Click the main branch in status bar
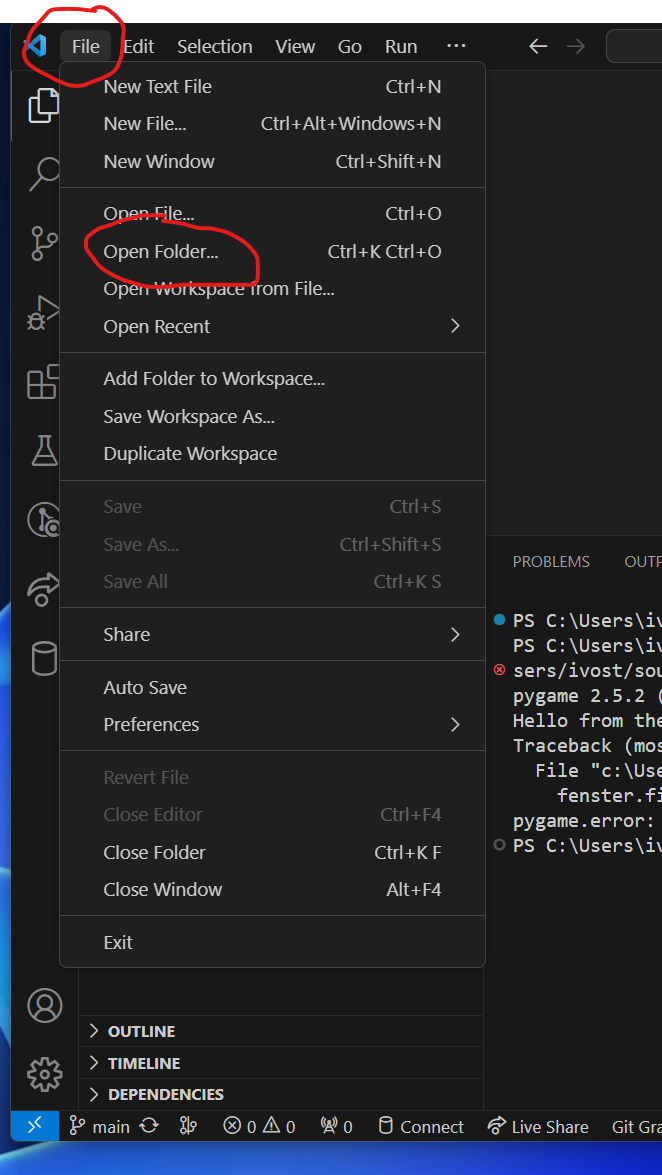The width and height of the screenshot is (662, 1175). click(x=101, y=1126)
